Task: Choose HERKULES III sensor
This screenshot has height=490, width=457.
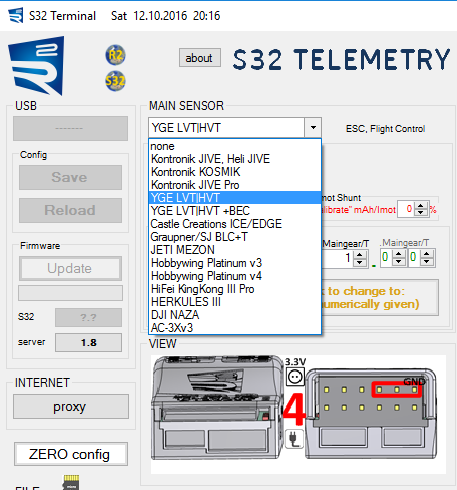Action: (235, 302)
